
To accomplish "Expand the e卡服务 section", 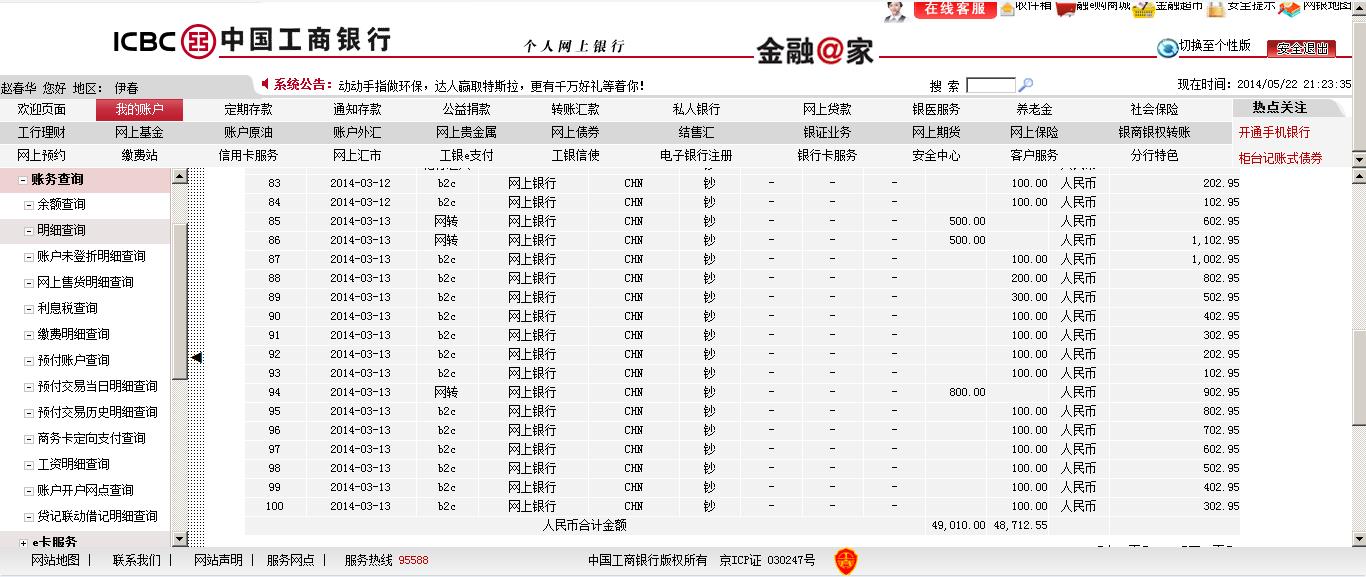I will 22,542.
